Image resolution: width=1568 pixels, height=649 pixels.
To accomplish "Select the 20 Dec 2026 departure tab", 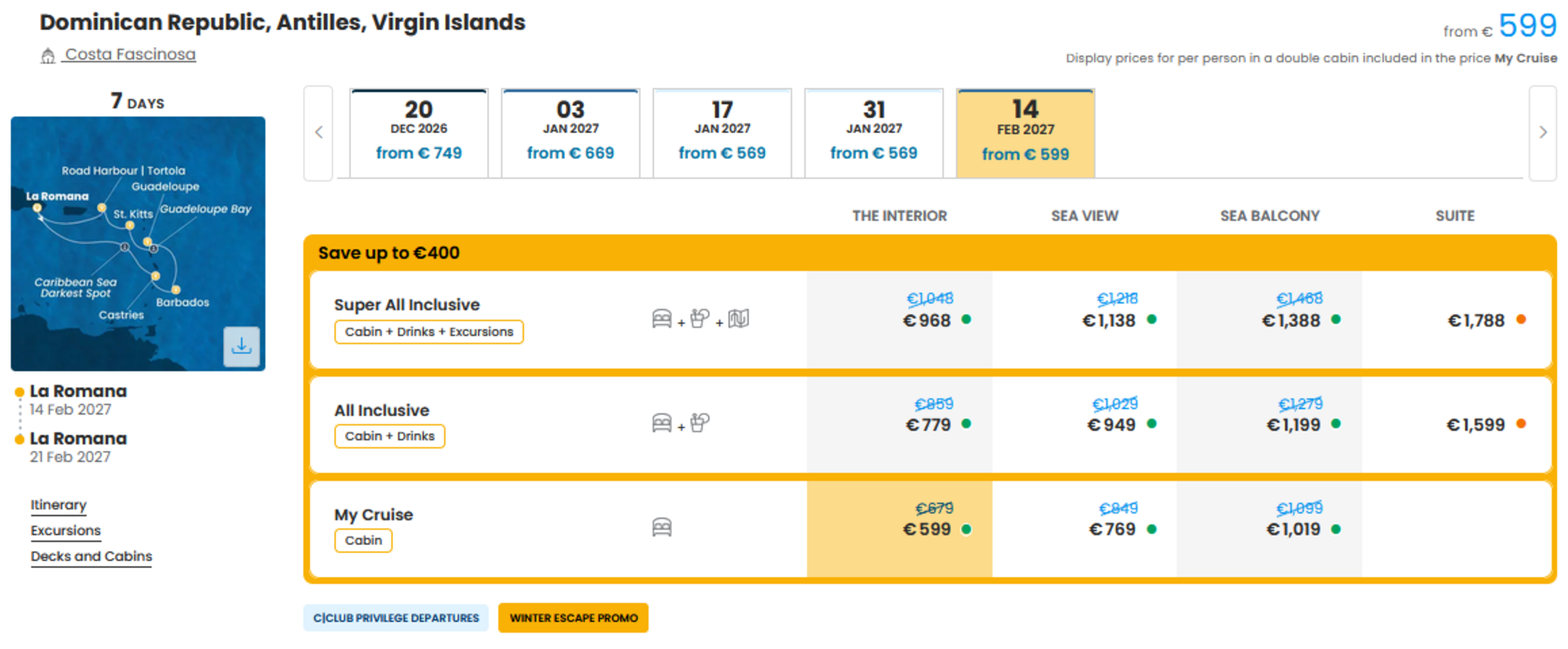I will click(x=419, y=133).
